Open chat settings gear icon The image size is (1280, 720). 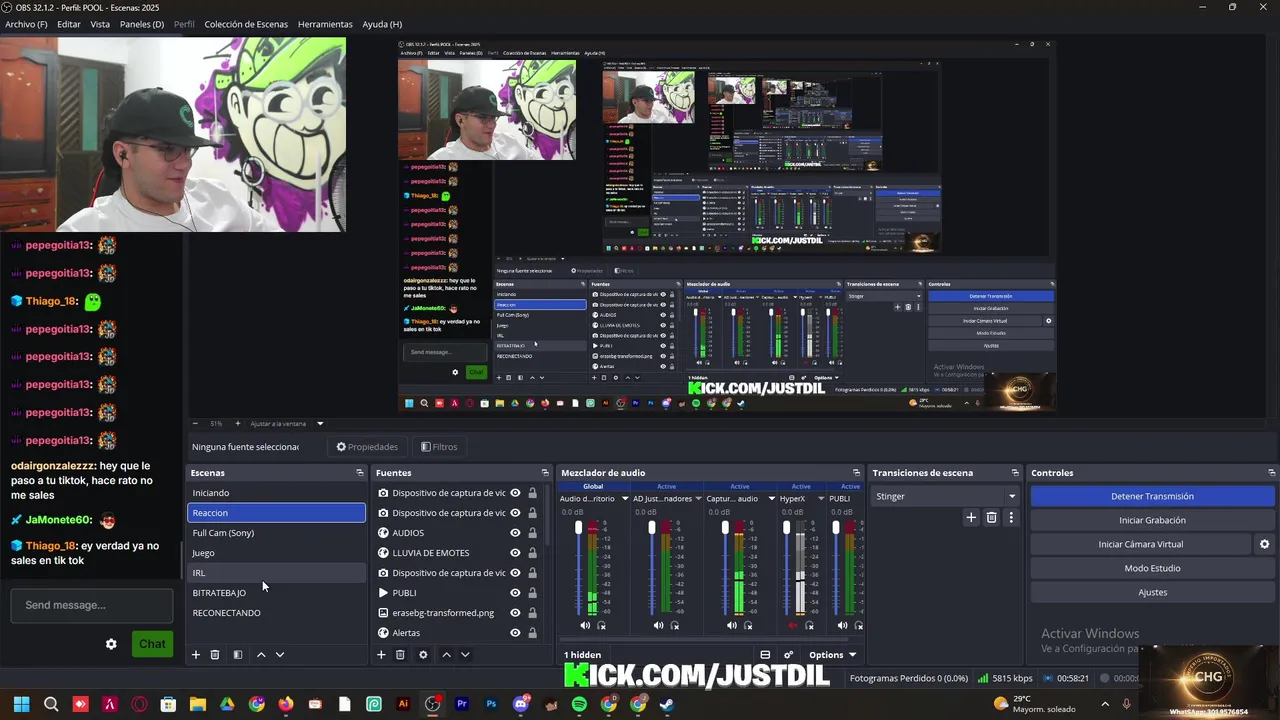pyautogui.click(x=111, y=644)
